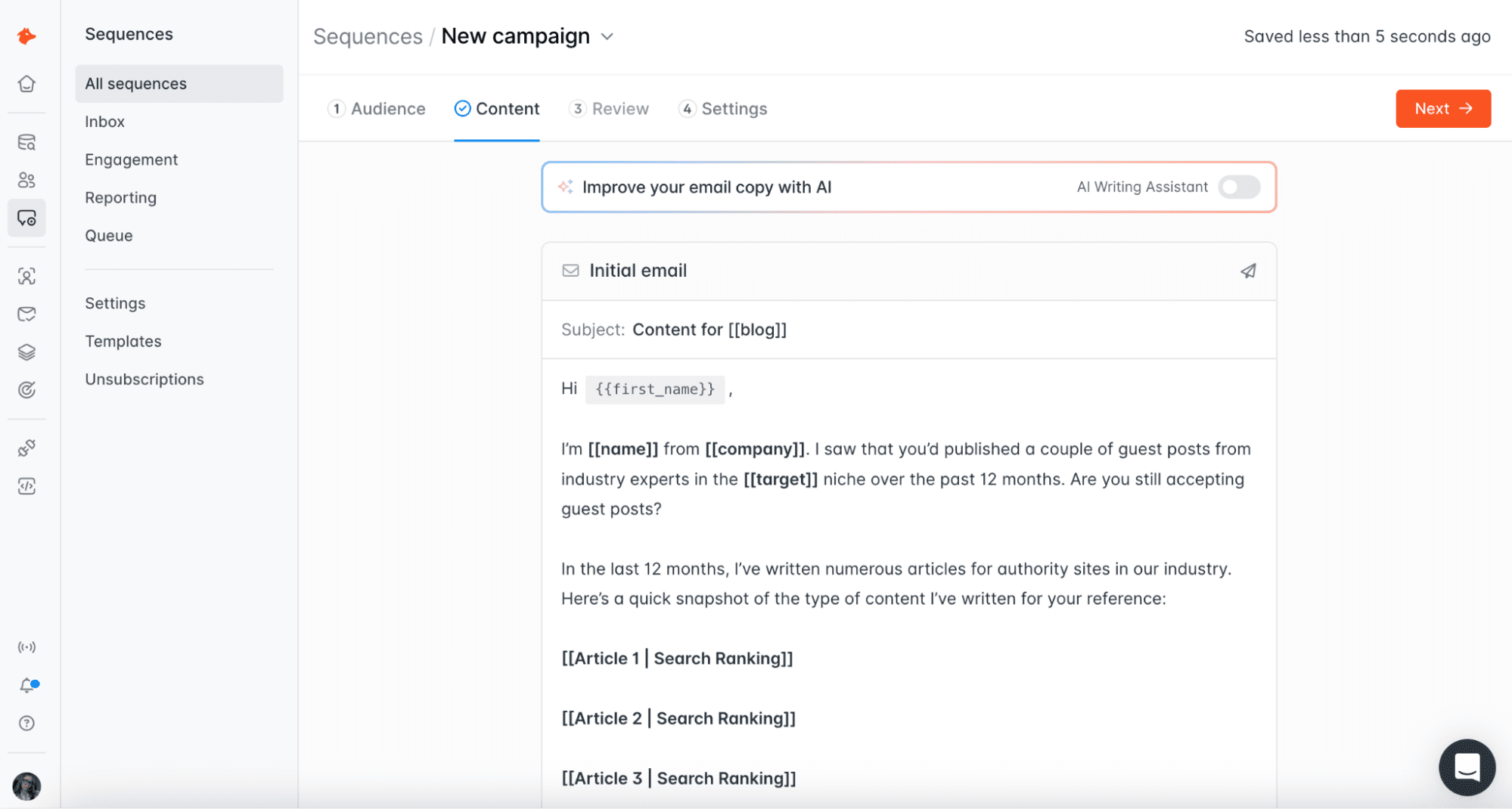Go to the Review step tab
The image size is (1512, 809).
point(609,109)
